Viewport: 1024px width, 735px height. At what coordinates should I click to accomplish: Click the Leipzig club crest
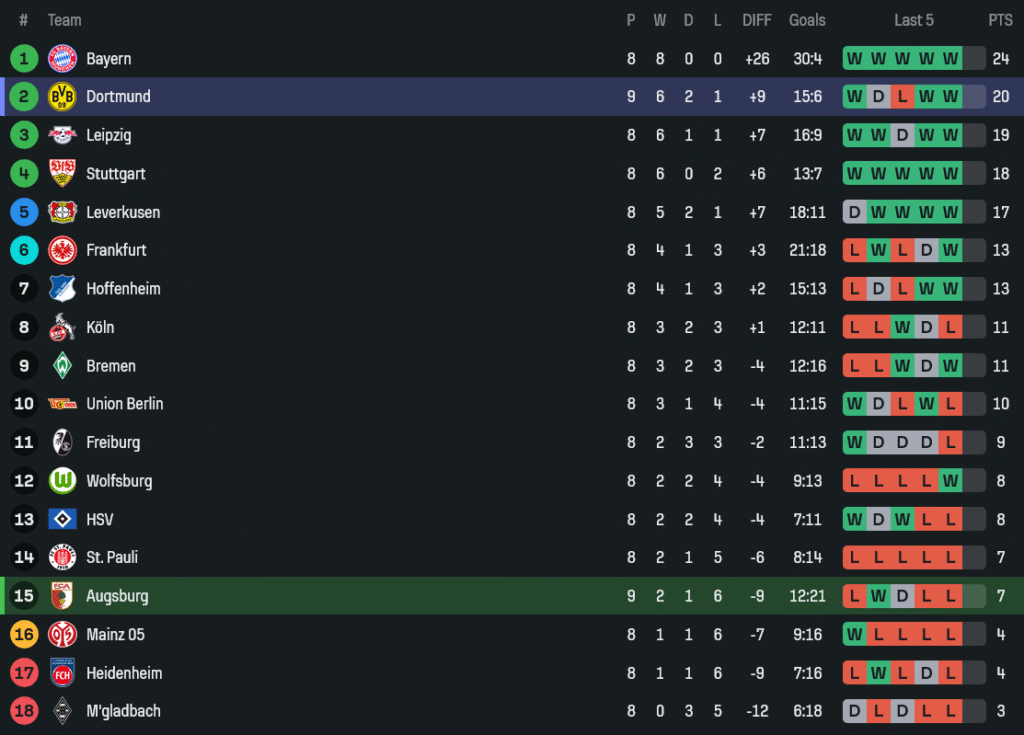point(62,135)
